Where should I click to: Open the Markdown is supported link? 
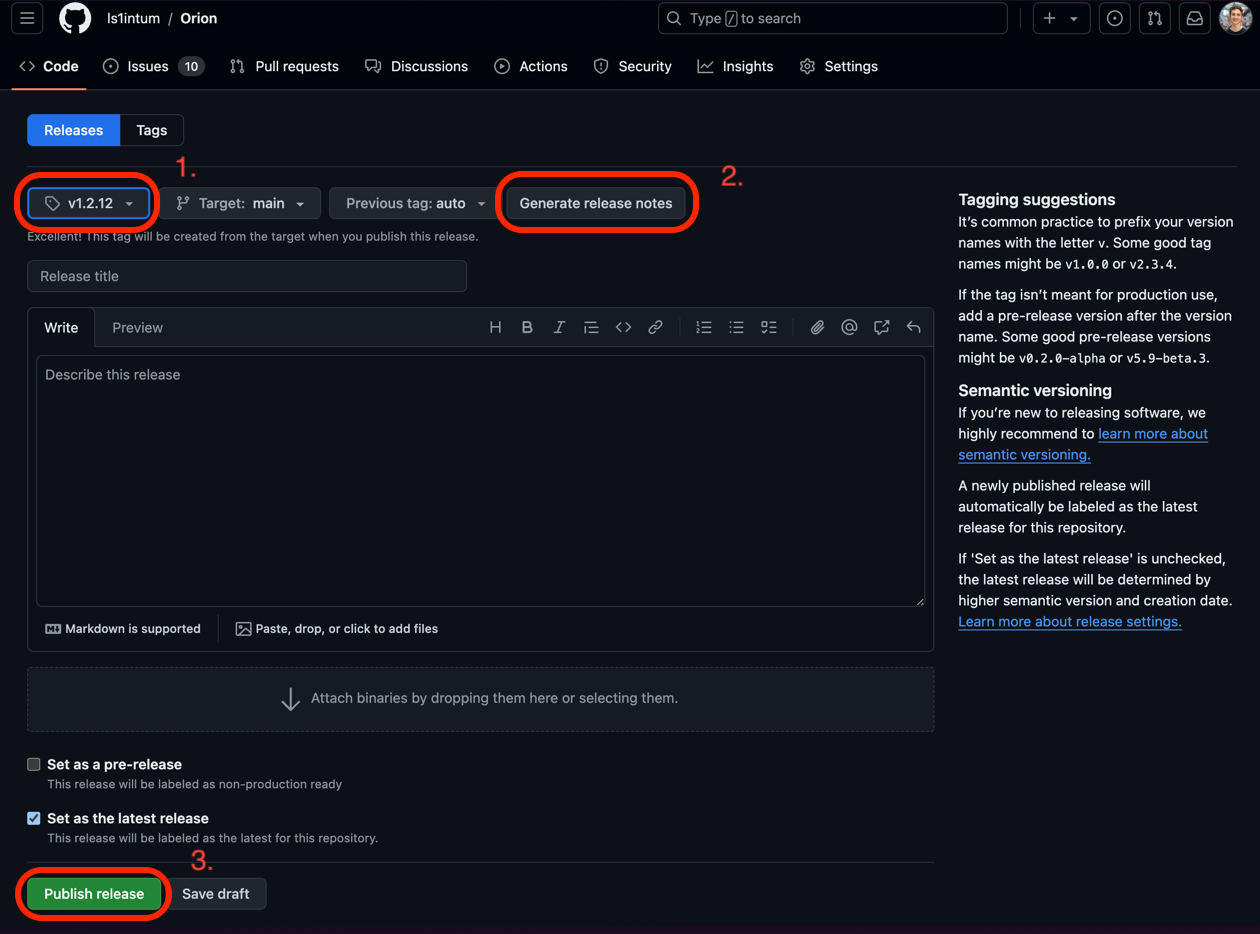[x=123, y=629]
